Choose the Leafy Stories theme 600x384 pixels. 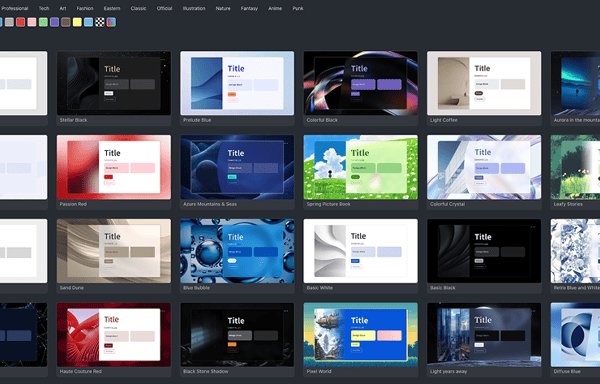(x=575, y=172)
